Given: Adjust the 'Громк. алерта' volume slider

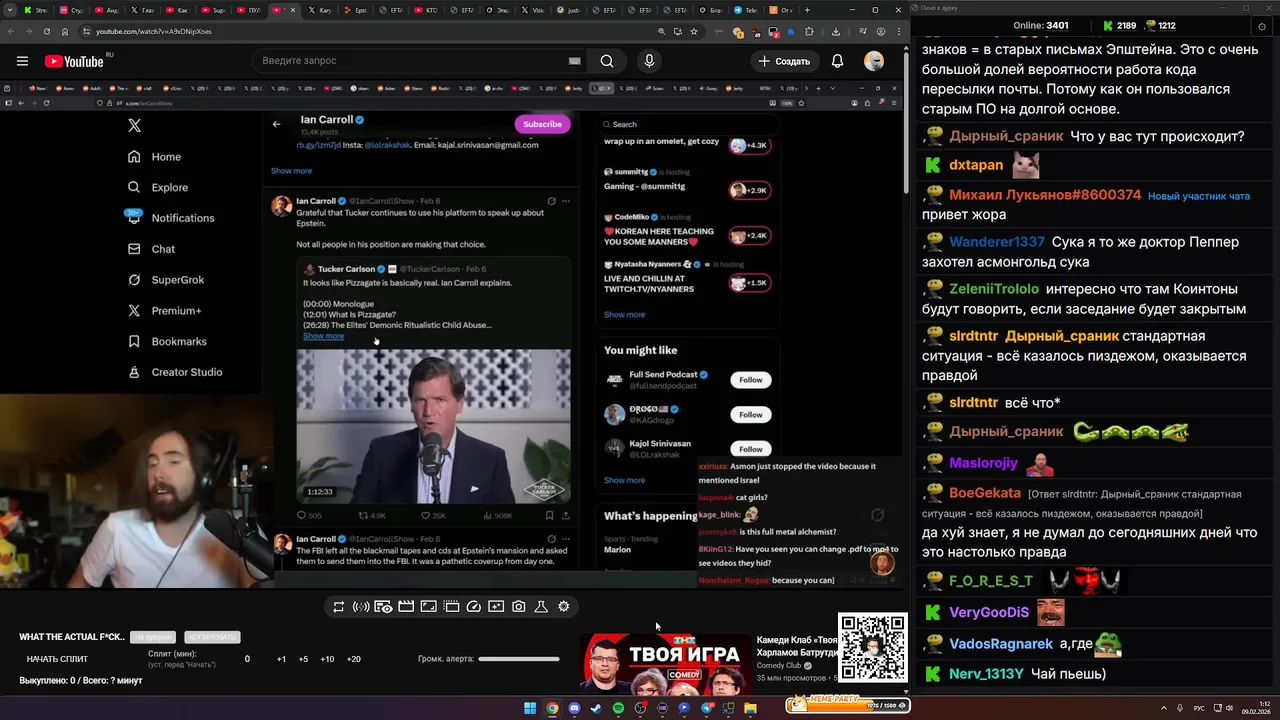Looking at the screenshot, I should pos(518,659).
